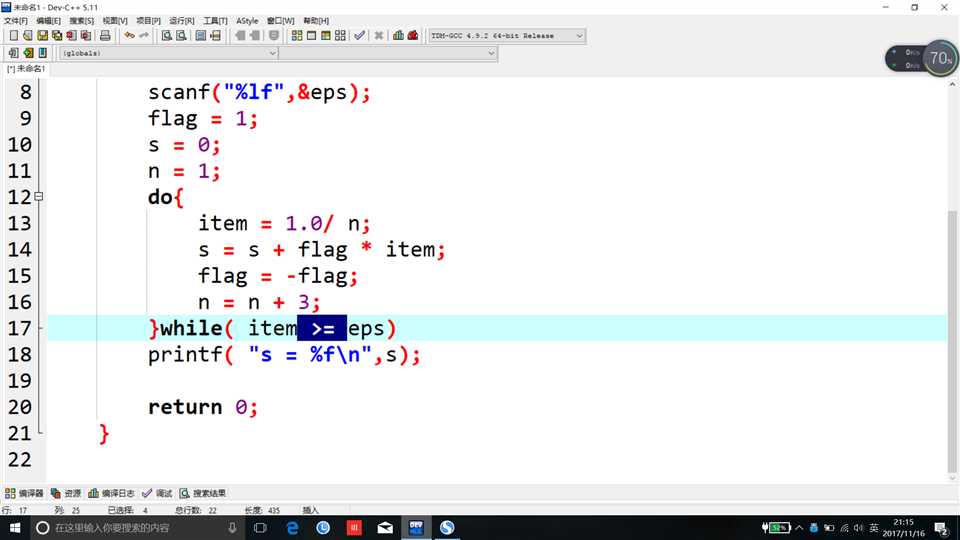This screenshot has height=540, width=960.
Task: Click the word printf on line 18
Action: click(x=185, y=354)
